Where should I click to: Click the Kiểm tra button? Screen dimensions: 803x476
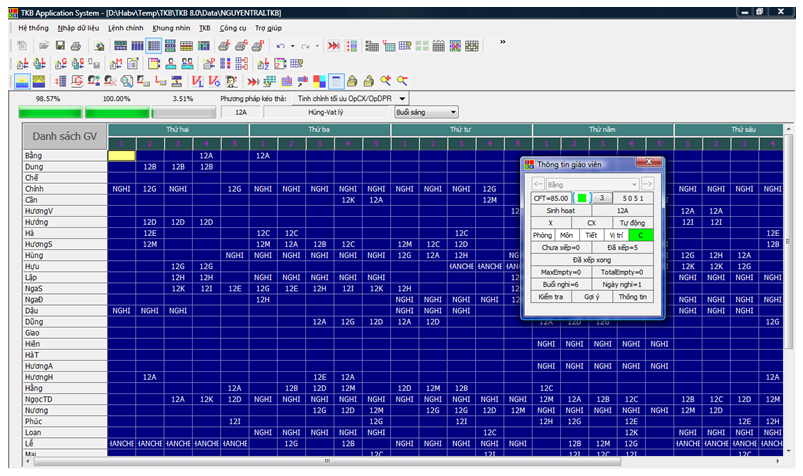(x=551, y=297)
